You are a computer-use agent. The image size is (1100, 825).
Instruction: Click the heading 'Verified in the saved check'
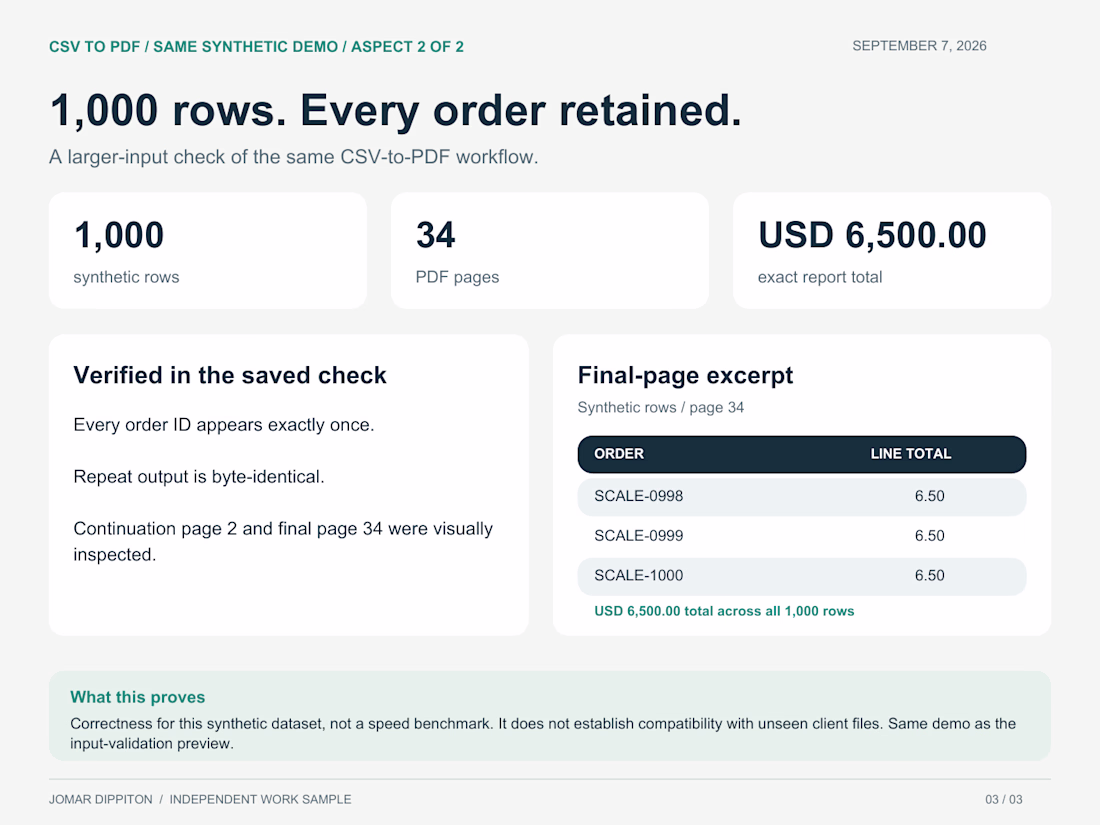point(230,375)
